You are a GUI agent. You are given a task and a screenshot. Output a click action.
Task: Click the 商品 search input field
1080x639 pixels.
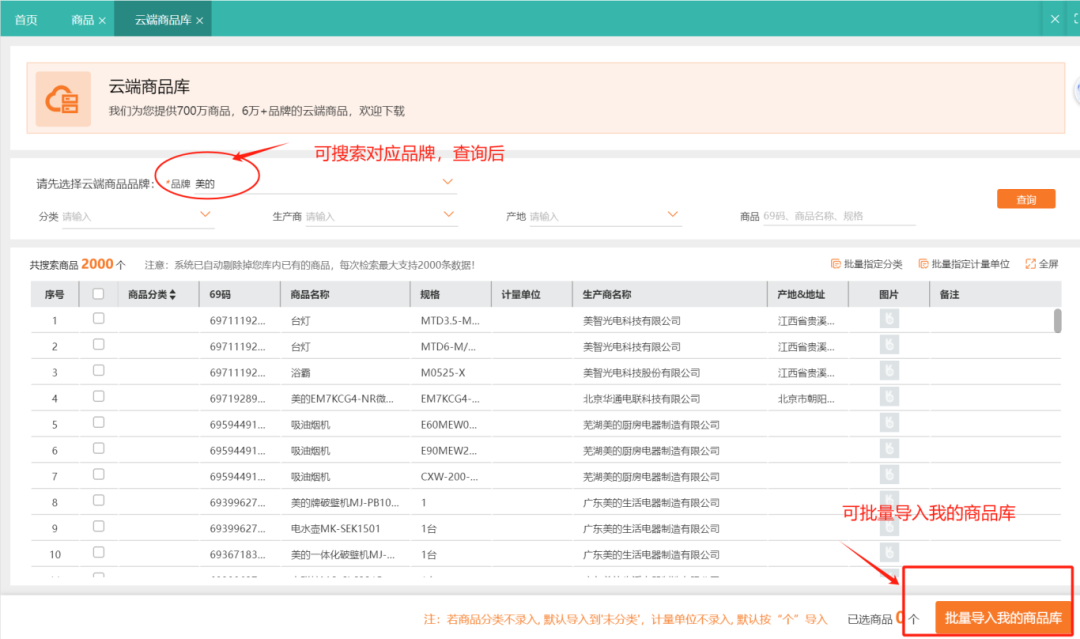click(839, 216)
